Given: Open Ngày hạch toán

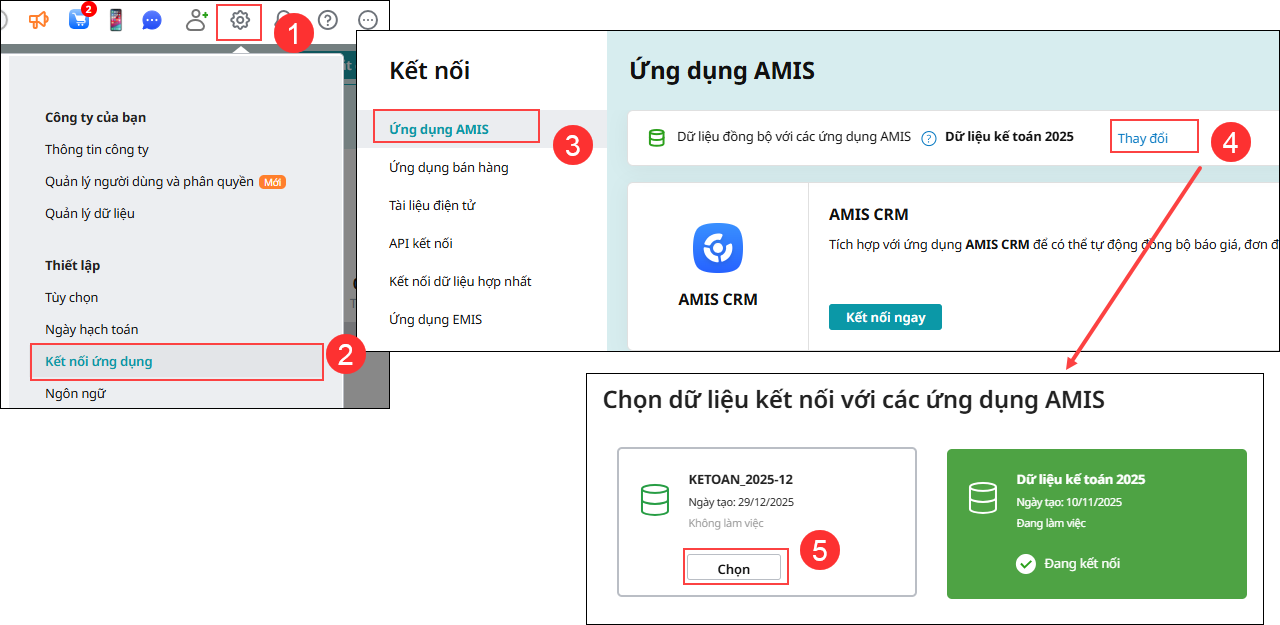Looking at the screenshot, I should coord(92,329).
